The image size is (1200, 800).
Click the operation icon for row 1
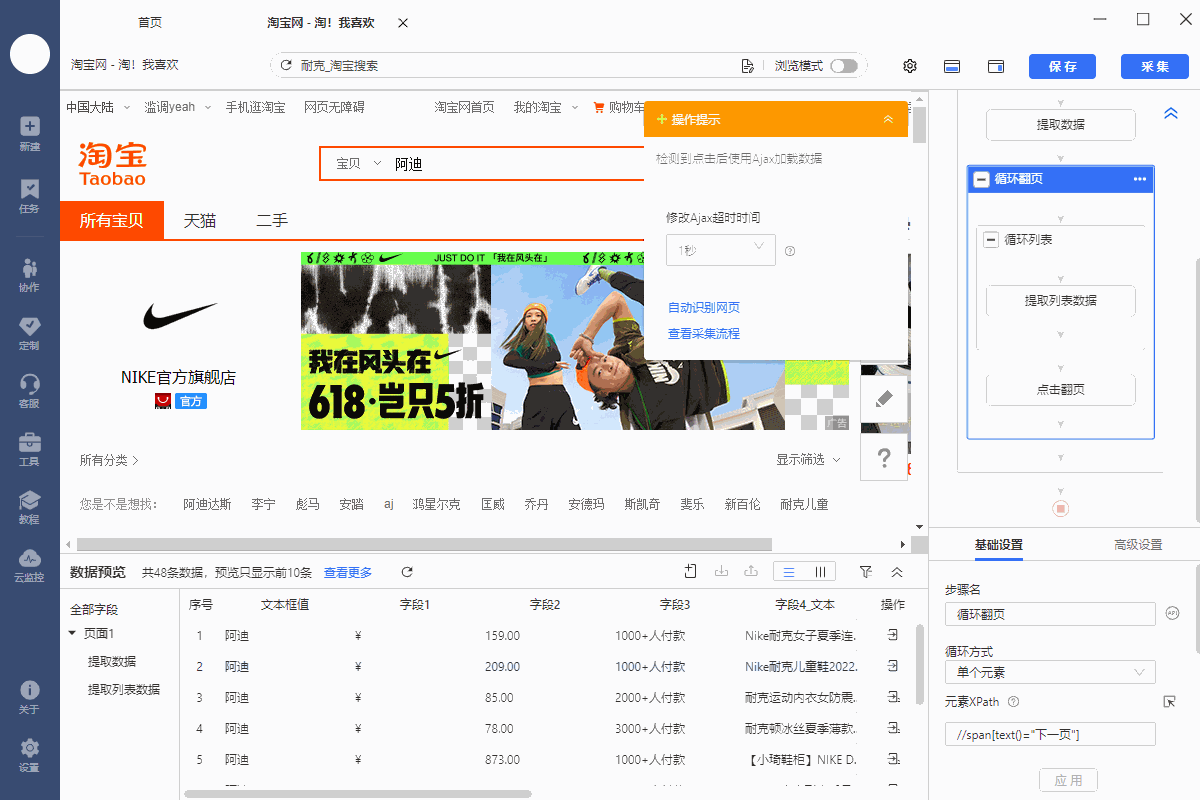tap(892, 635)
